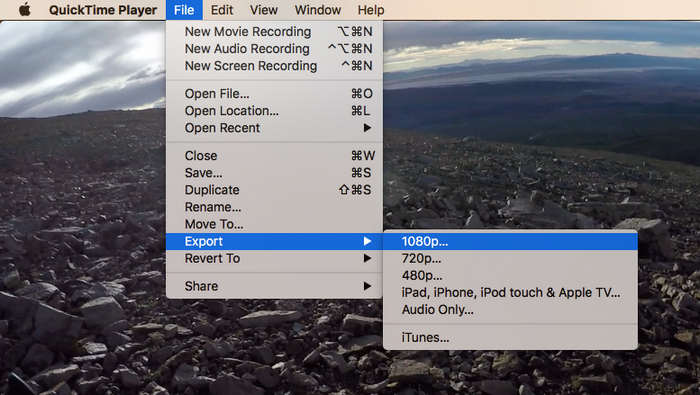Image resolution: width=700 pixels, height=395 pixels.
Task: Select Open Location… entry
Action: click(274, 111)
